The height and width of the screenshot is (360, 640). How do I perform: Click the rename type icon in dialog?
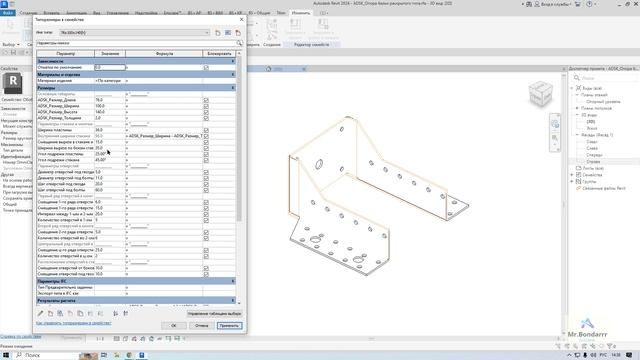click(x=228, y=33)
